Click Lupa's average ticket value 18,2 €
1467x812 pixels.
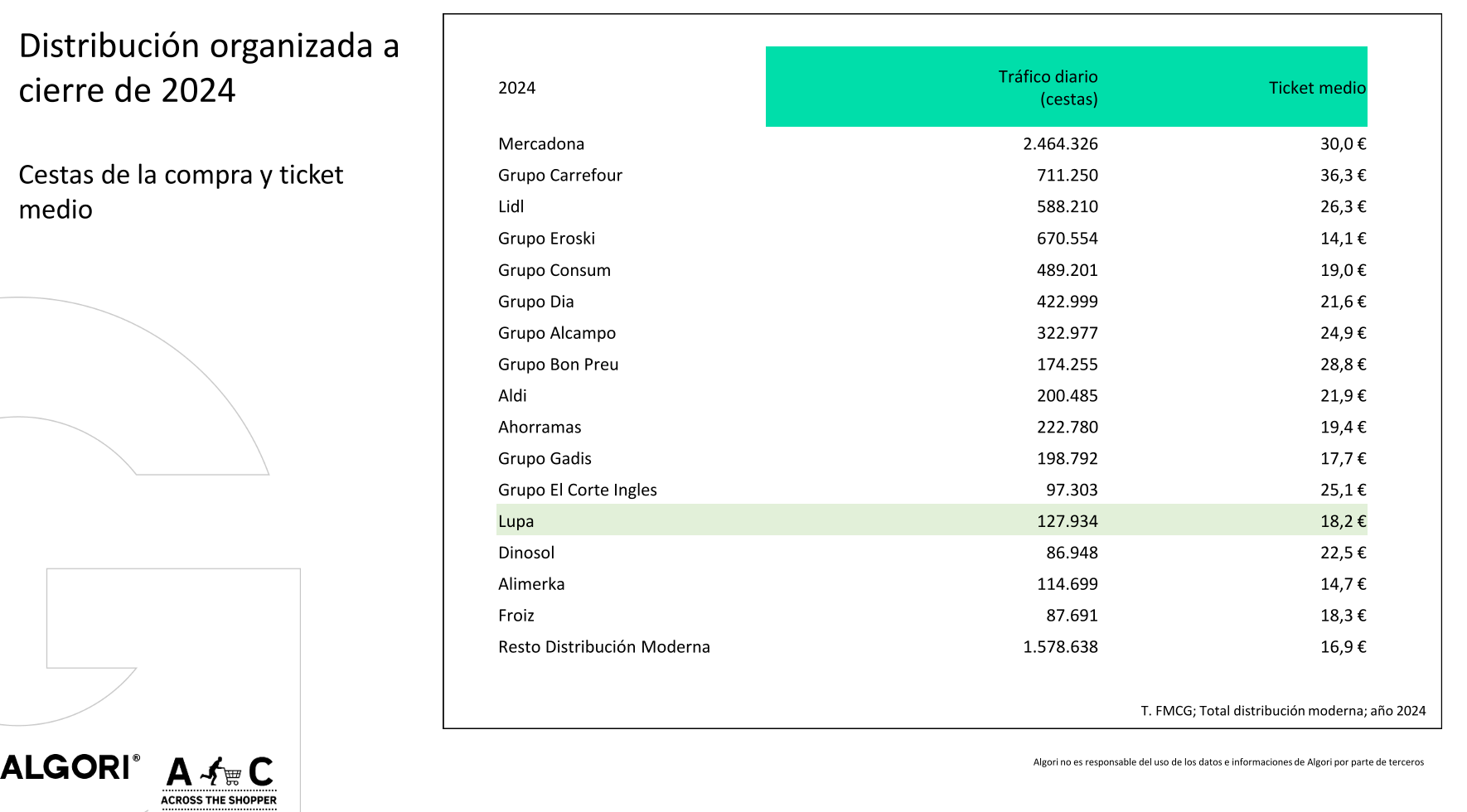point(1343,521)
